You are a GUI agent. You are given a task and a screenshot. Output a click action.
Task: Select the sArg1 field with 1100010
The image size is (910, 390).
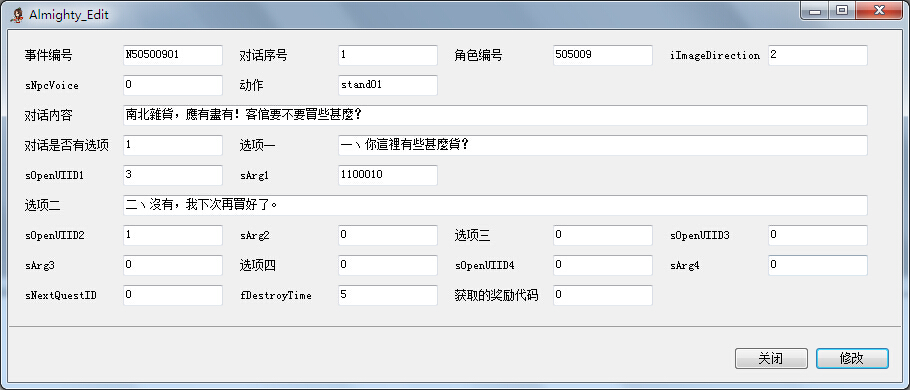(388, 175)
